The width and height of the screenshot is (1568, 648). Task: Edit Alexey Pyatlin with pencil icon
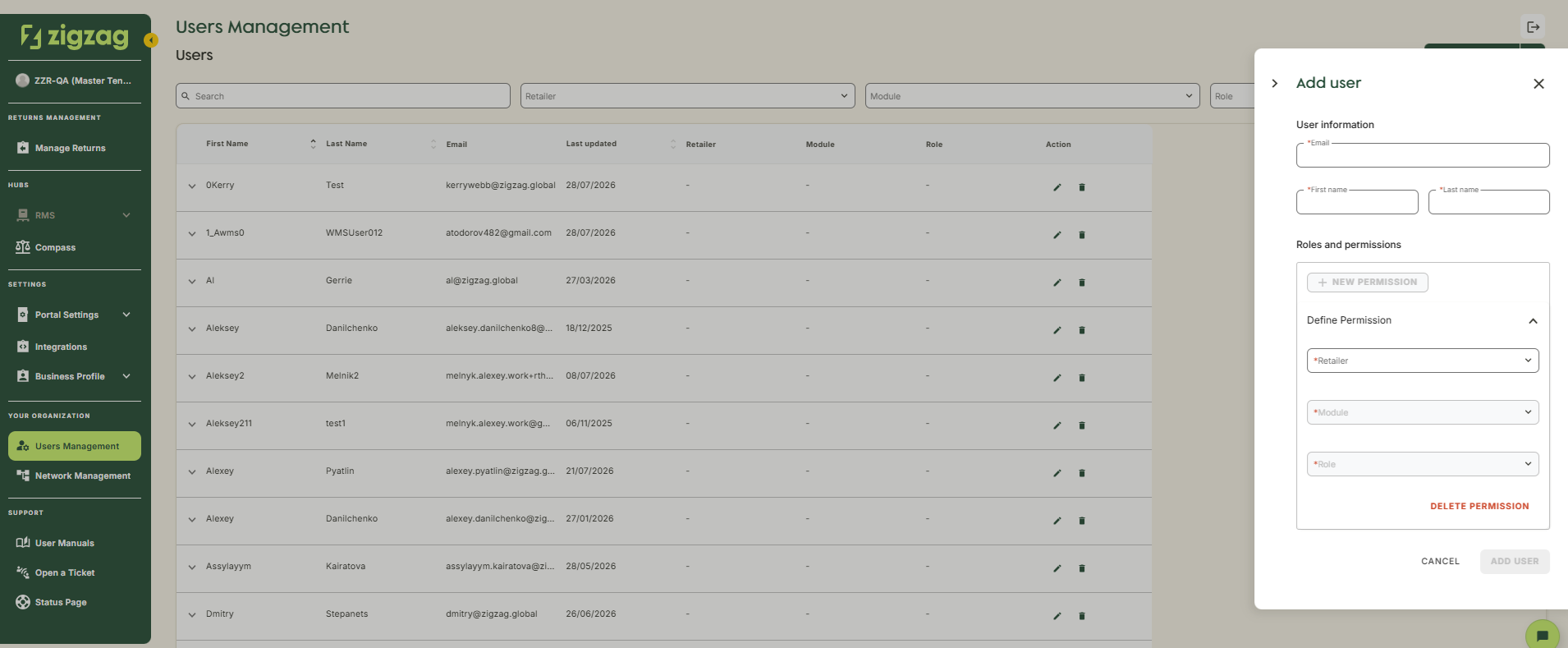(1057, 473)
